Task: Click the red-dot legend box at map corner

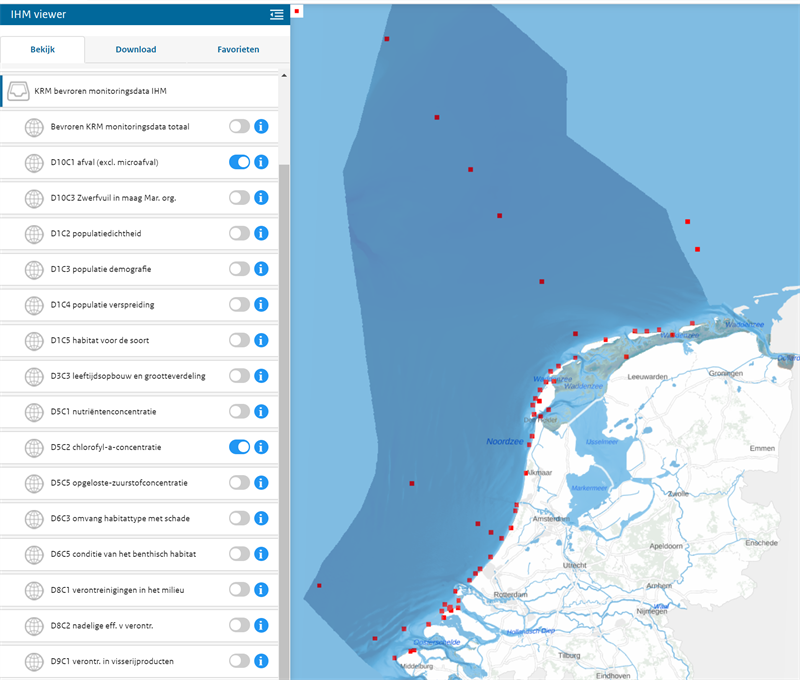Action: [x=296, y=11]
